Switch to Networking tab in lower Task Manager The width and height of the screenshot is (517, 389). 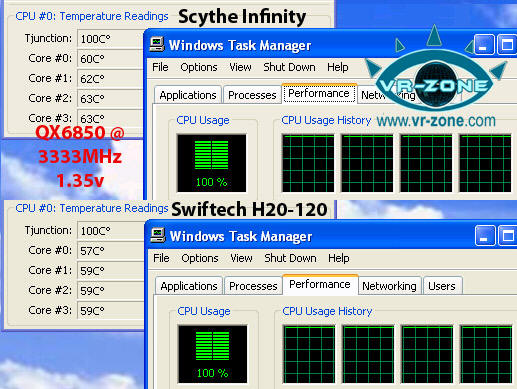389,286
